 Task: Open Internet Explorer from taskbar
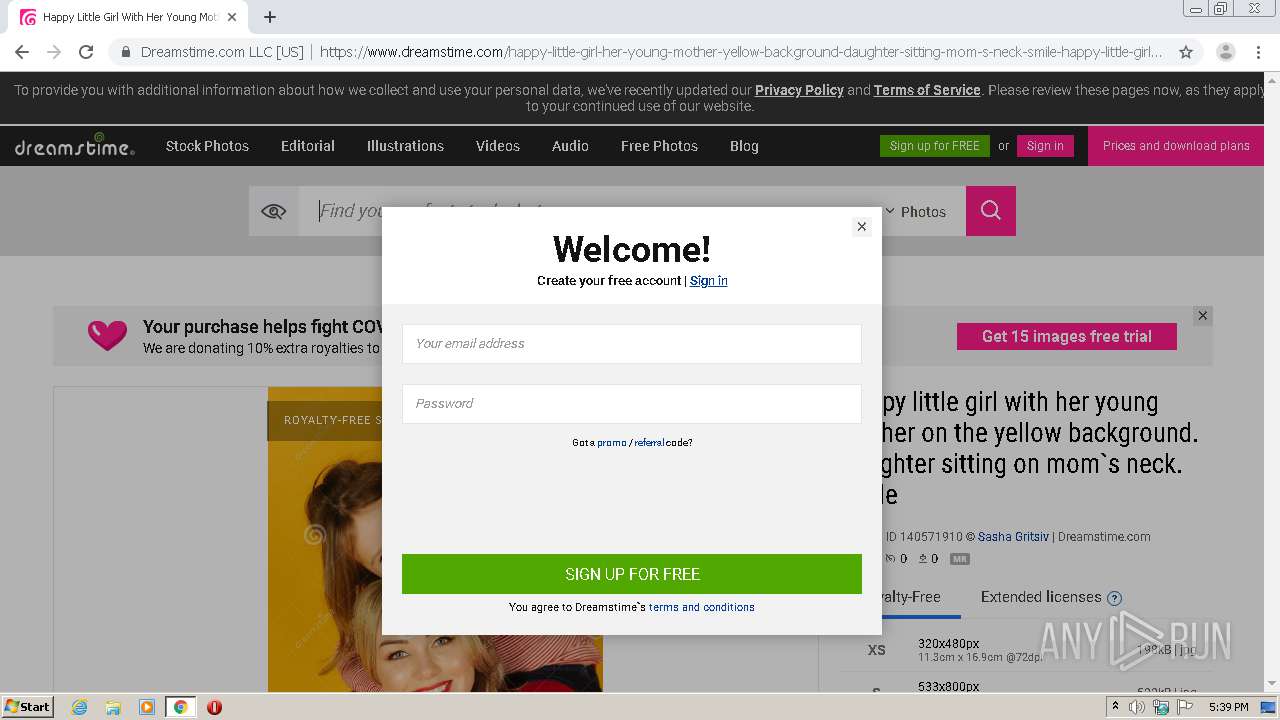click(x=80, y=707)
